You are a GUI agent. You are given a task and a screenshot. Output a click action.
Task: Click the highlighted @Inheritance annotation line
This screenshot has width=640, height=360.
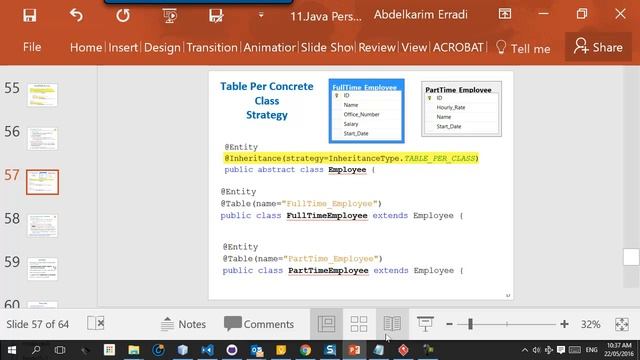point(351,158)
